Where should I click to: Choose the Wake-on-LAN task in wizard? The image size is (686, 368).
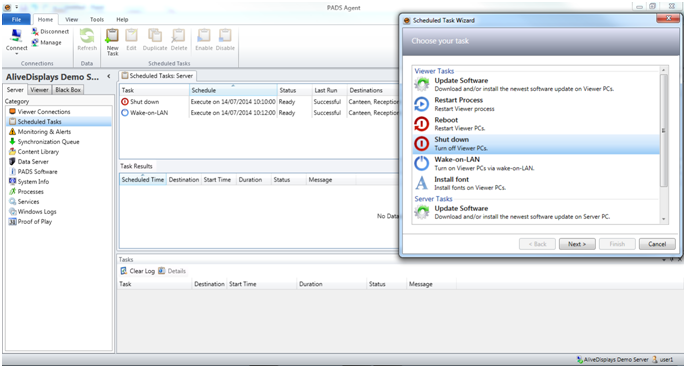(536, 163)
